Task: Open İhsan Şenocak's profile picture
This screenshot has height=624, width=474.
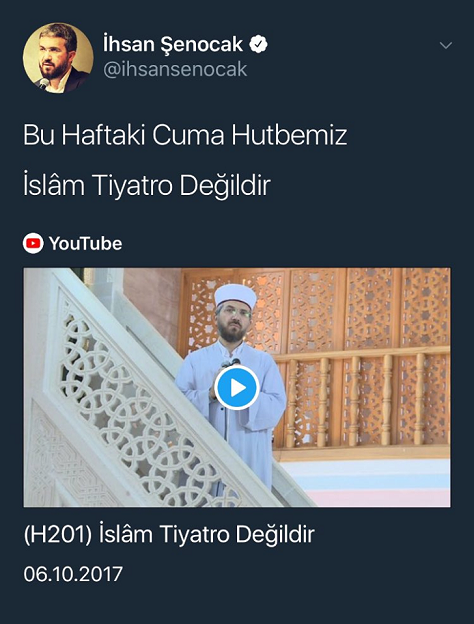Action: point(58,58)
